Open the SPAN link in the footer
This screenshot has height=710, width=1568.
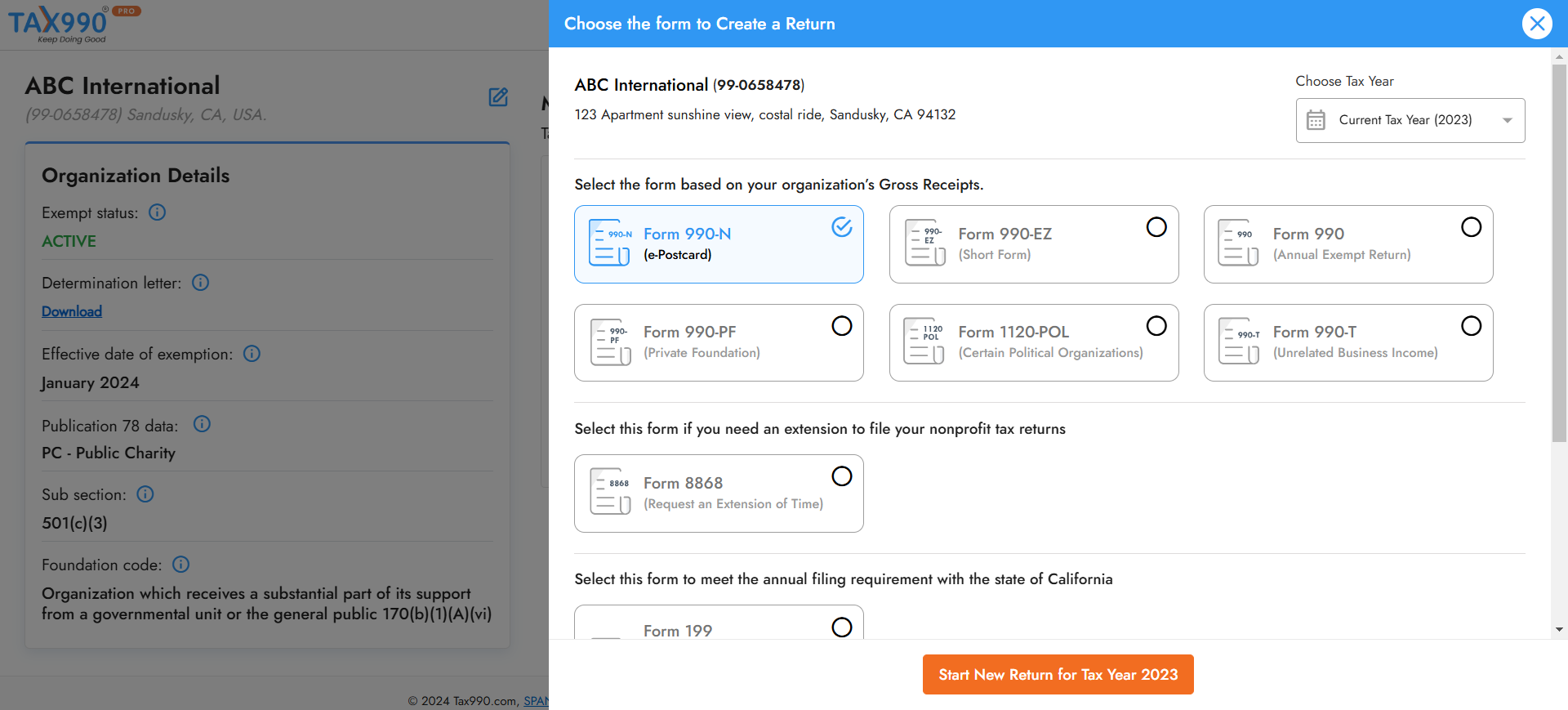pos(536,701)
